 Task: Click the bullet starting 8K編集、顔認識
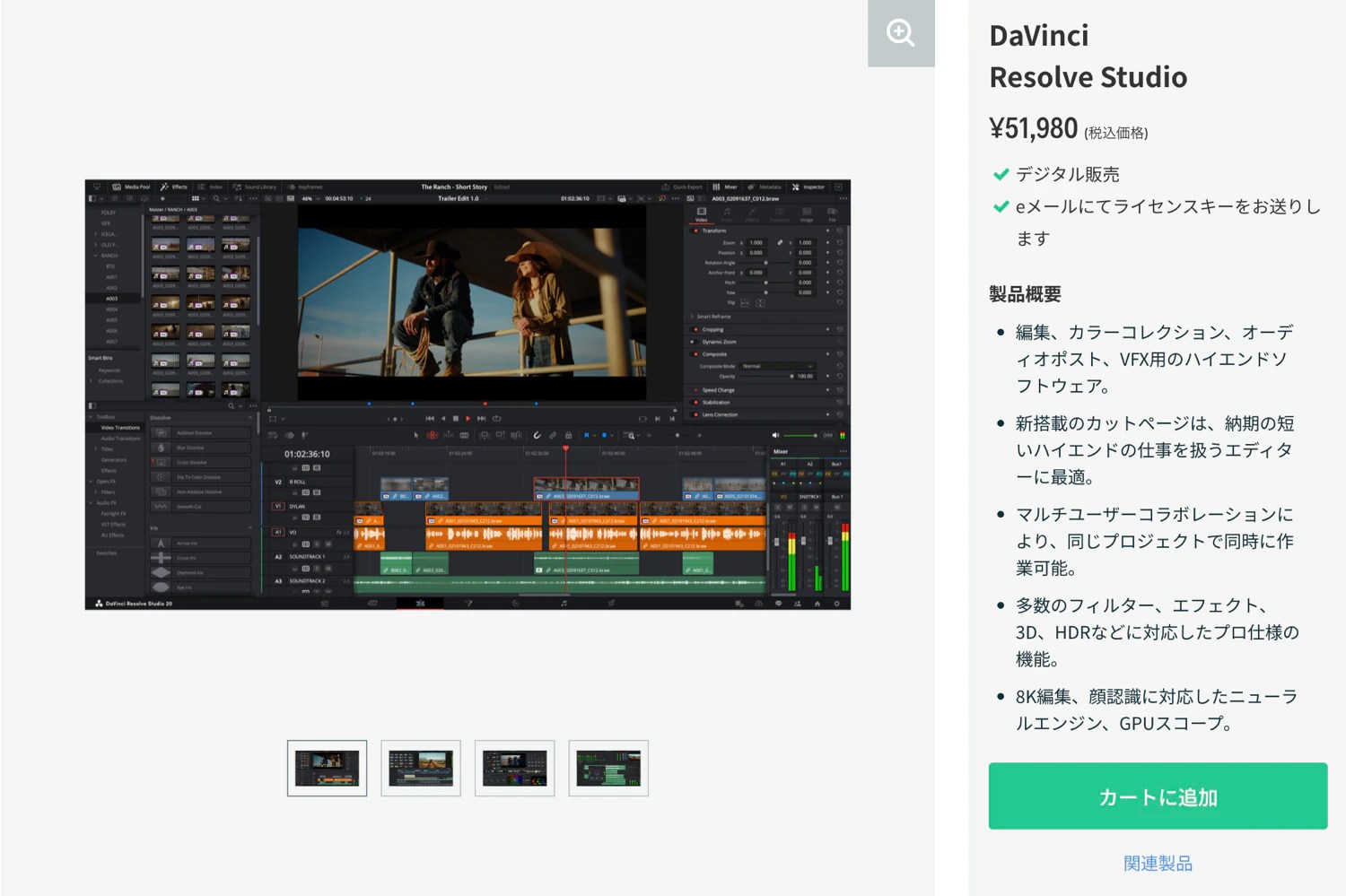[1156, 709]
